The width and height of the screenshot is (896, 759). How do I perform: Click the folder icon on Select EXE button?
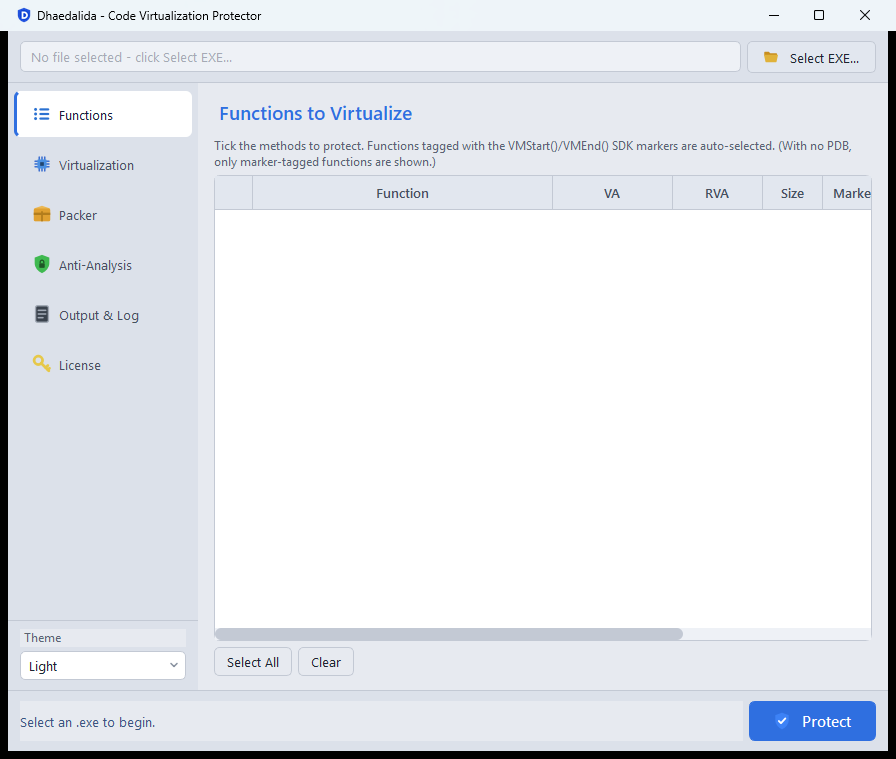(771, 57)
